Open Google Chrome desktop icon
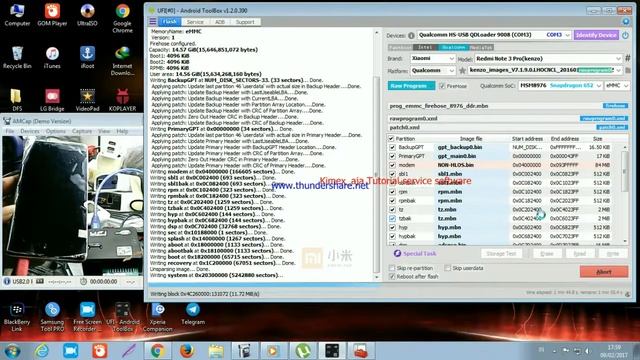This screenshot has height=360, width=640. tap(122, 18)
